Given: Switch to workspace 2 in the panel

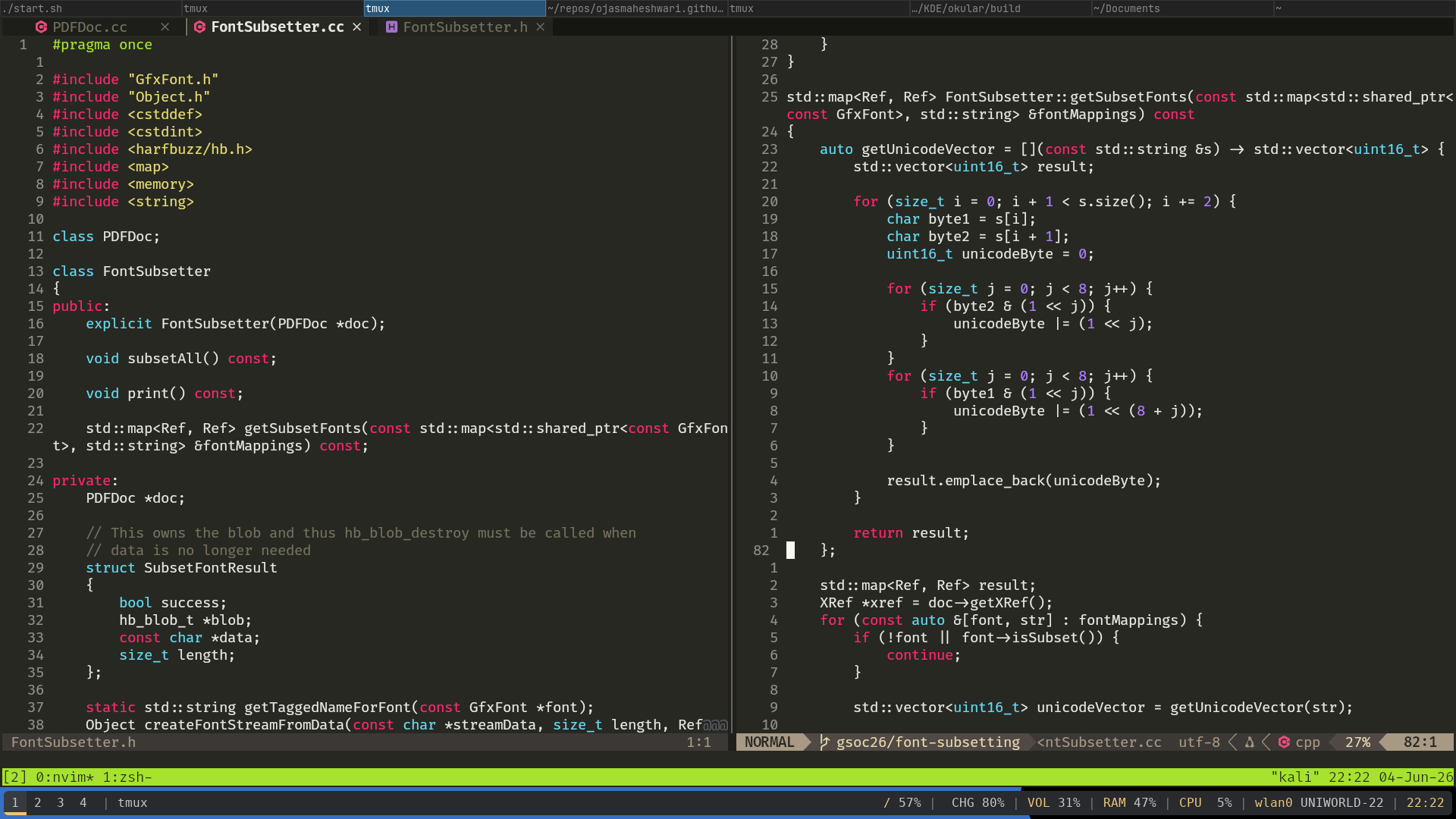Looking at the screenshot, I should click(38, 802).
